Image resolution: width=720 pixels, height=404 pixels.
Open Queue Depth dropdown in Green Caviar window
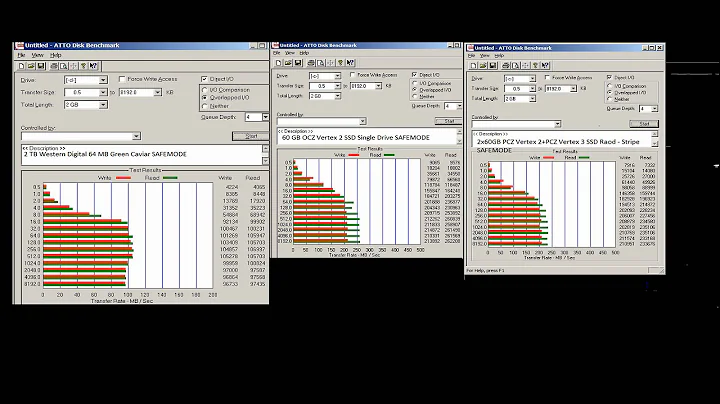[265, 117]
